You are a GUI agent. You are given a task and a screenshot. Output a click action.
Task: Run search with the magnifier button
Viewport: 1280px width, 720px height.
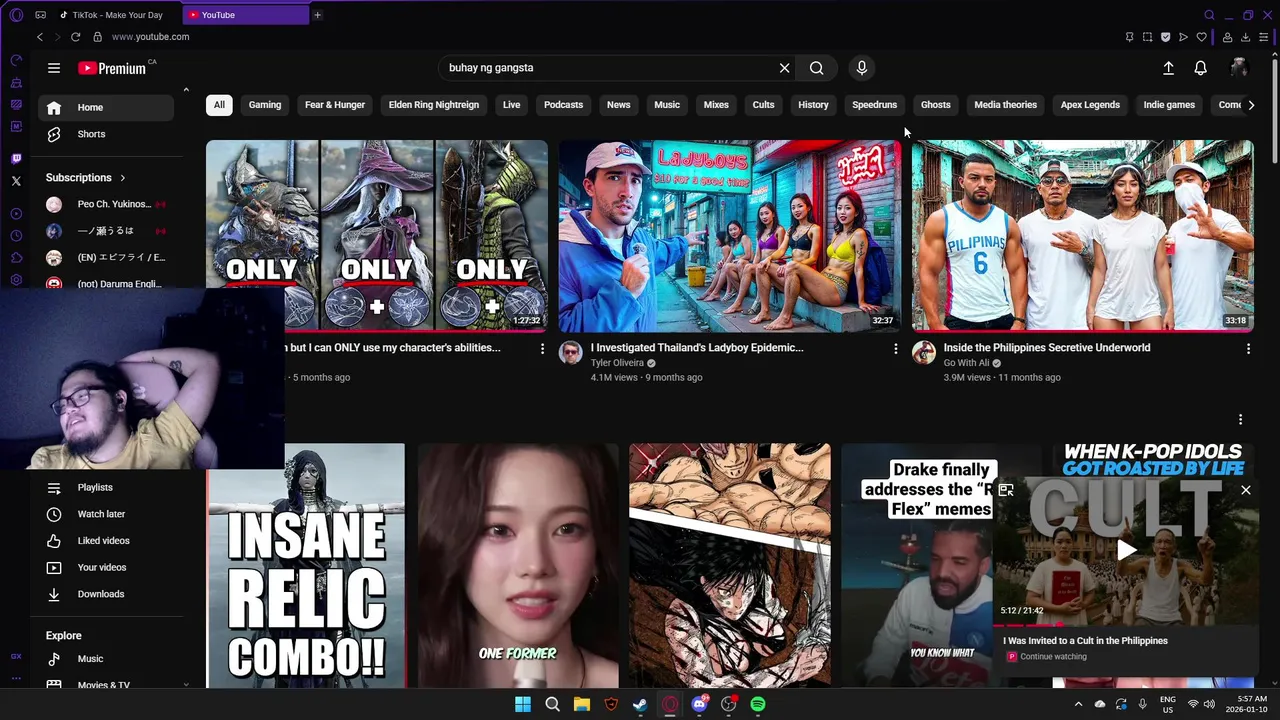pyautogui.click(x=817, y=68)
